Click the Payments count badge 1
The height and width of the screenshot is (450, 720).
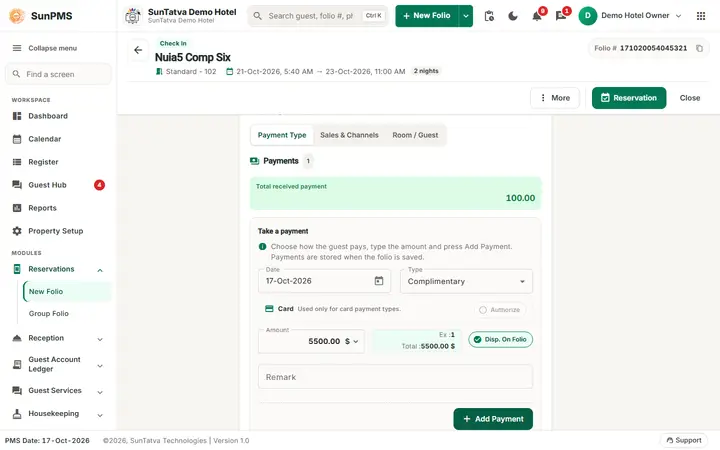pos(308,161)
